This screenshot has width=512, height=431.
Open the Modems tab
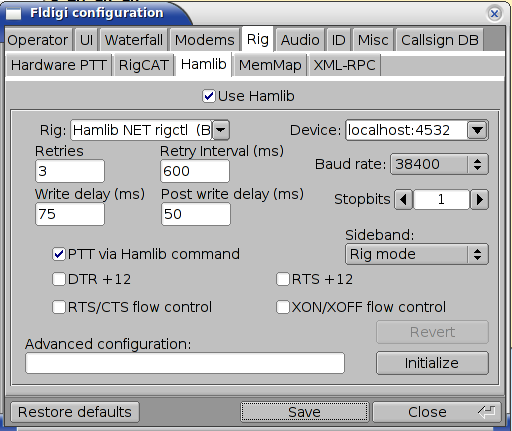pyautogui.click(x=205, y=40)
